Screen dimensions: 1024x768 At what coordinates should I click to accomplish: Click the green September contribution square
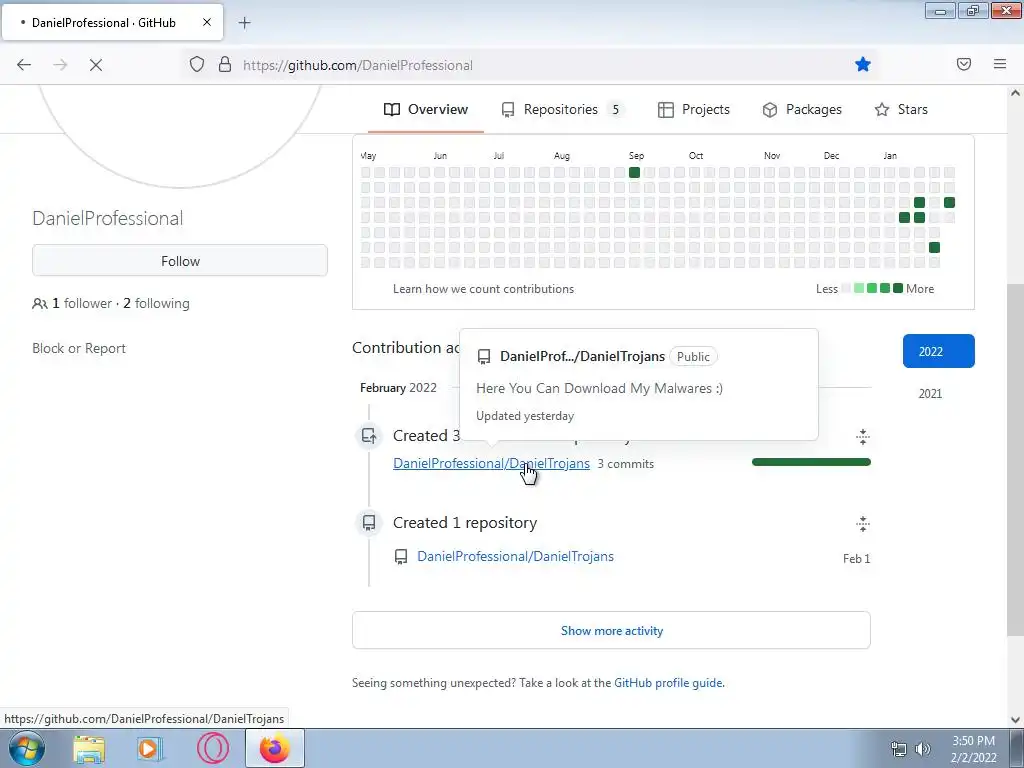click(634, 172)
